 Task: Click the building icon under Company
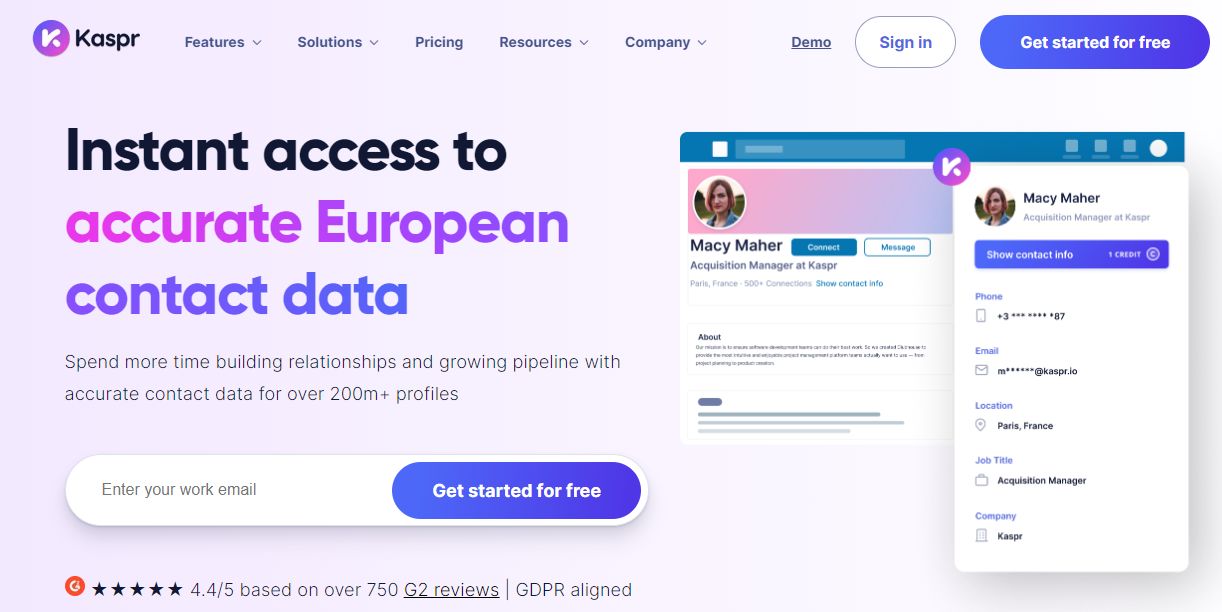pyautogui.click(x=981, y=536)
